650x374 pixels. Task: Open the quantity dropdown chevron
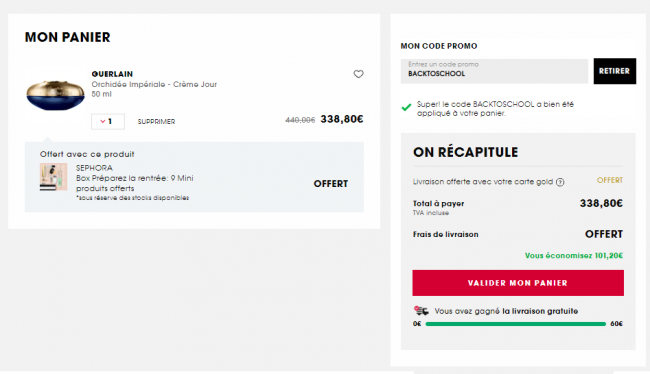102,121
